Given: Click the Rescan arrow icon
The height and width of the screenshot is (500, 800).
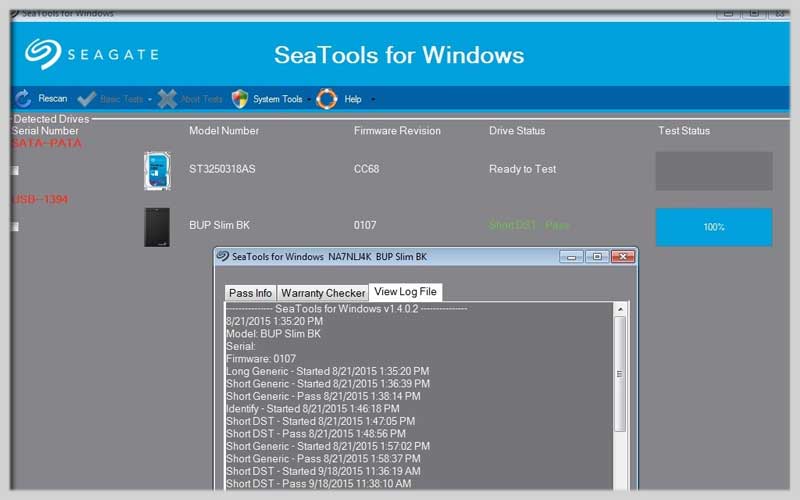Looking at the screenshot, I should click(x=23, y=98).
